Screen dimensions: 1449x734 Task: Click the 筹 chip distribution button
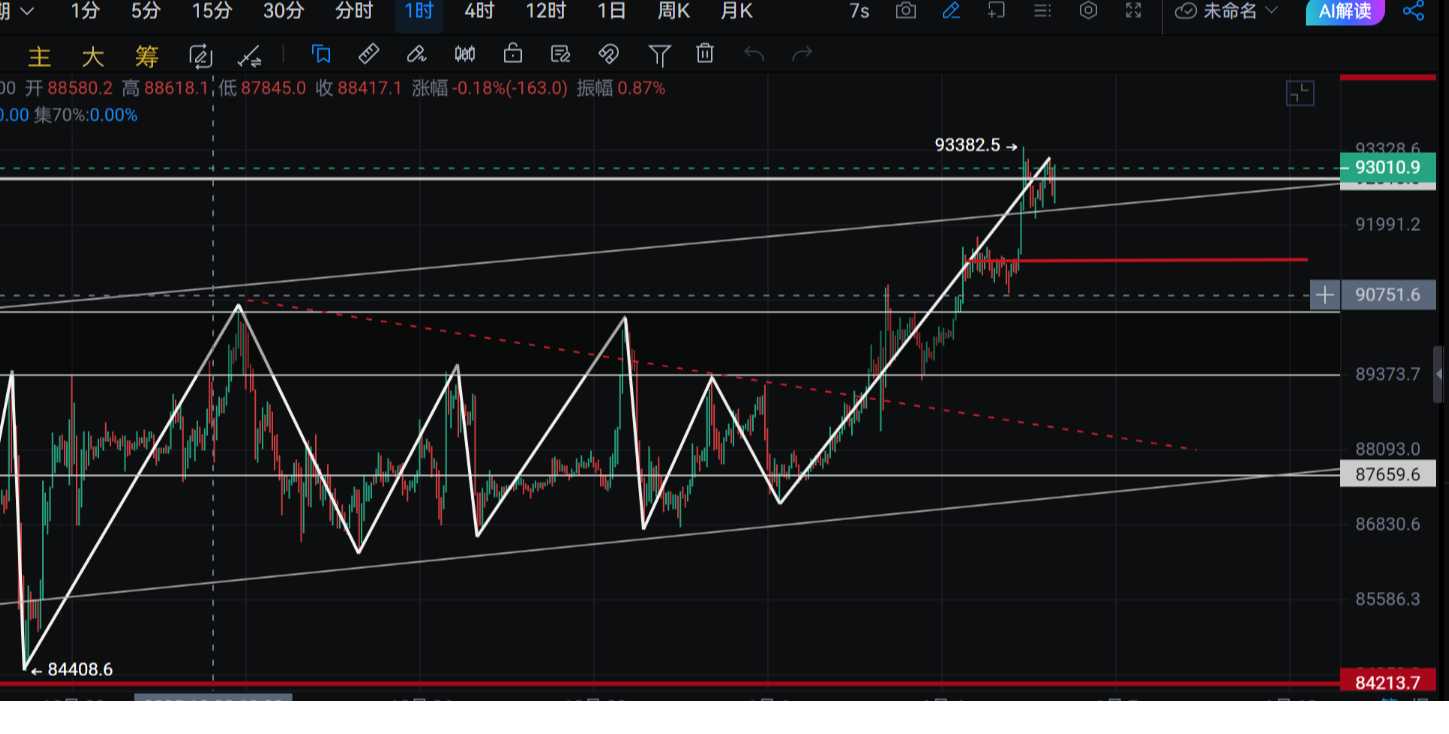[146, 55]
